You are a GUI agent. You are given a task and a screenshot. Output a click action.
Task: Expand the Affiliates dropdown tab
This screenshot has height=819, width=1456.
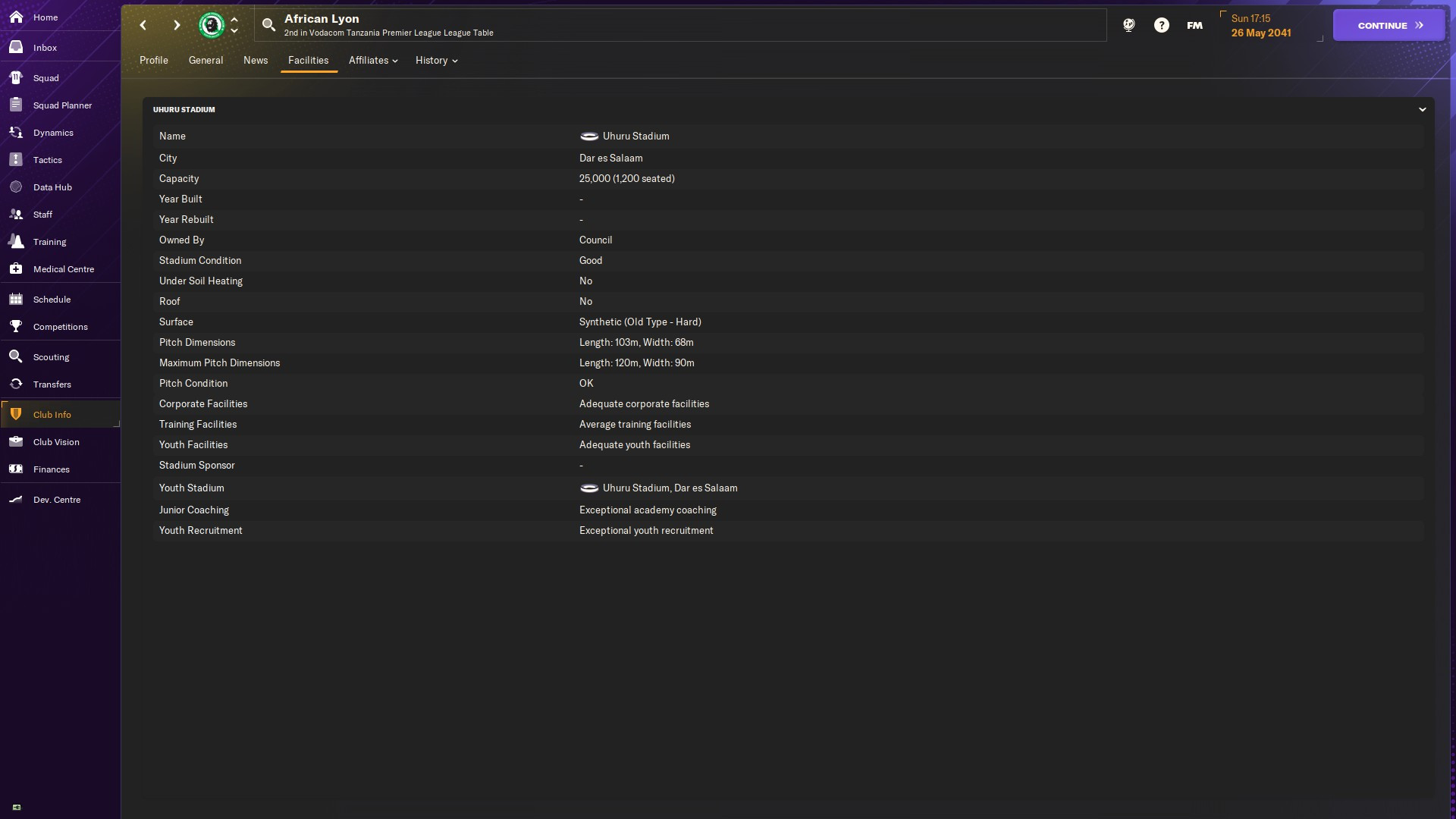point(373,61)
